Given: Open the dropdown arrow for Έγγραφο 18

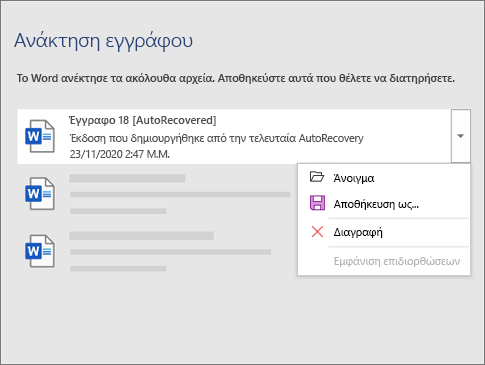Looking at the screenshot, I should pyautogui.click(x=461, y=136).
